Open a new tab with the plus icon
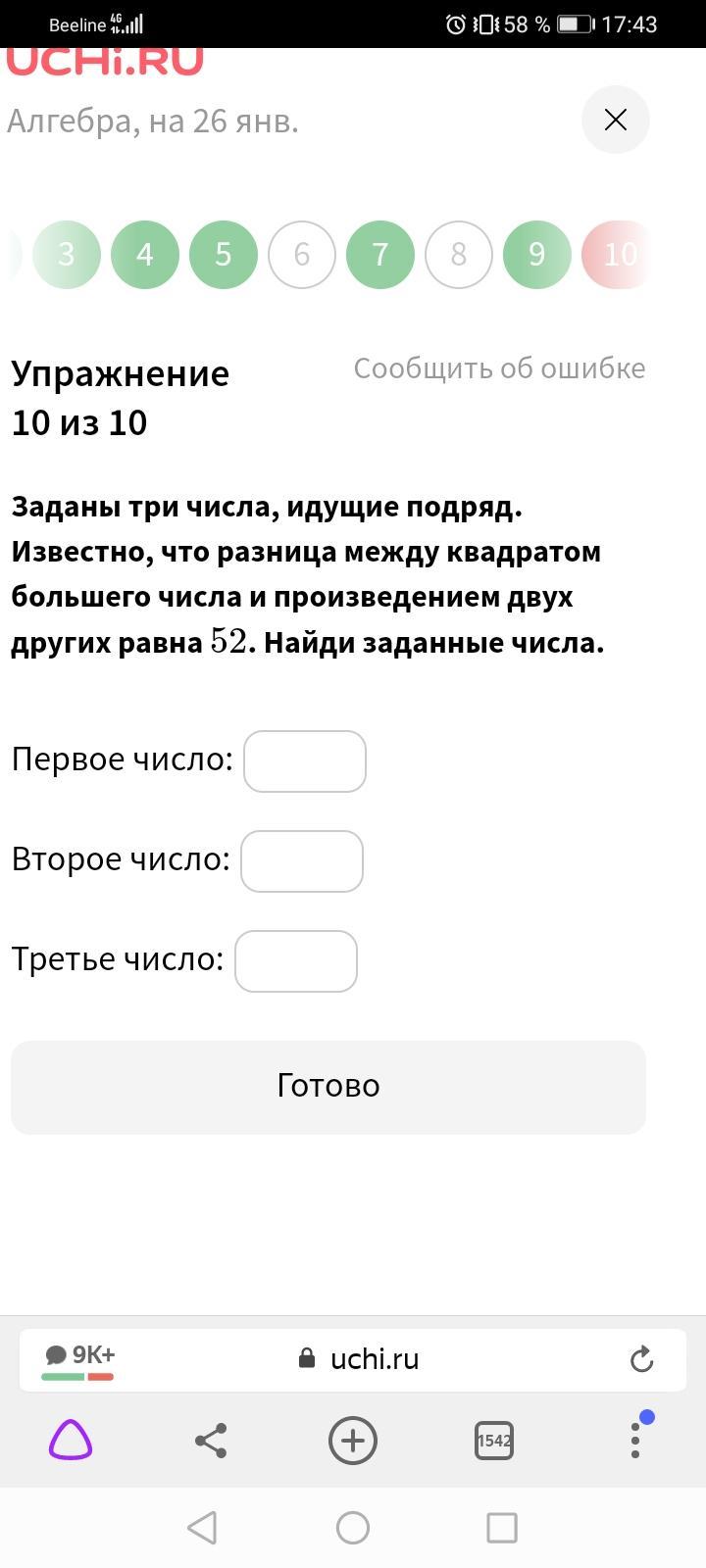 pyautogui.click(x=353, y=1441)
